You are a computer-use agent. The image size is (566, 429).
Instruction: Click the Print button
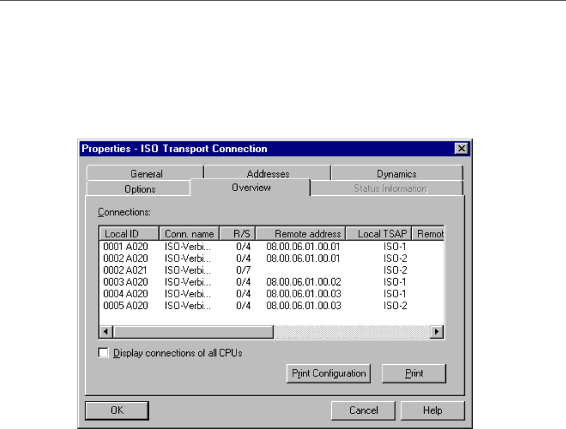click(x=414, y=373)
